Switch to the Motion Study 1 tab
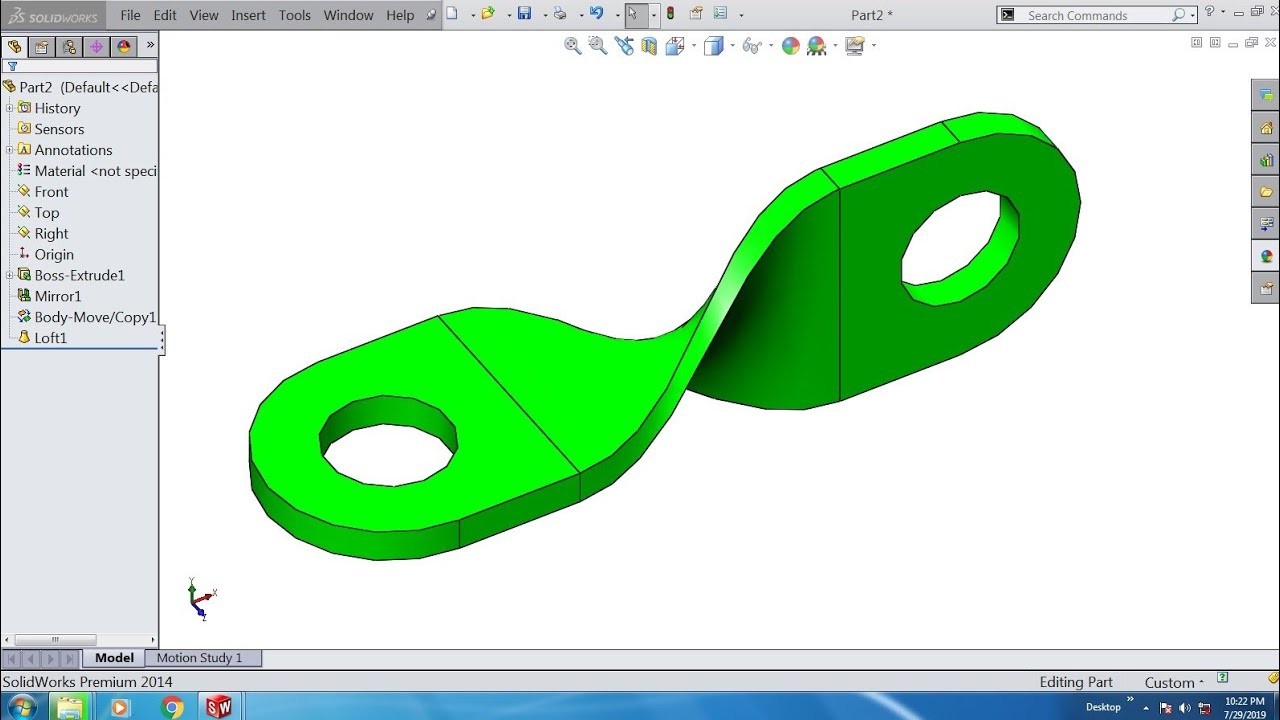The width and height of the screenshot is (1280, 720). coord(200,658)
